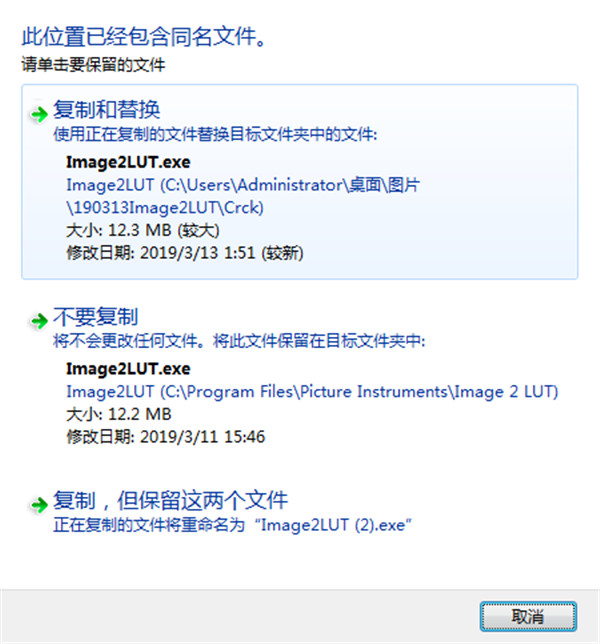
Task: Click instruction 请单击要保留的文件
Action: coord(93,65)
